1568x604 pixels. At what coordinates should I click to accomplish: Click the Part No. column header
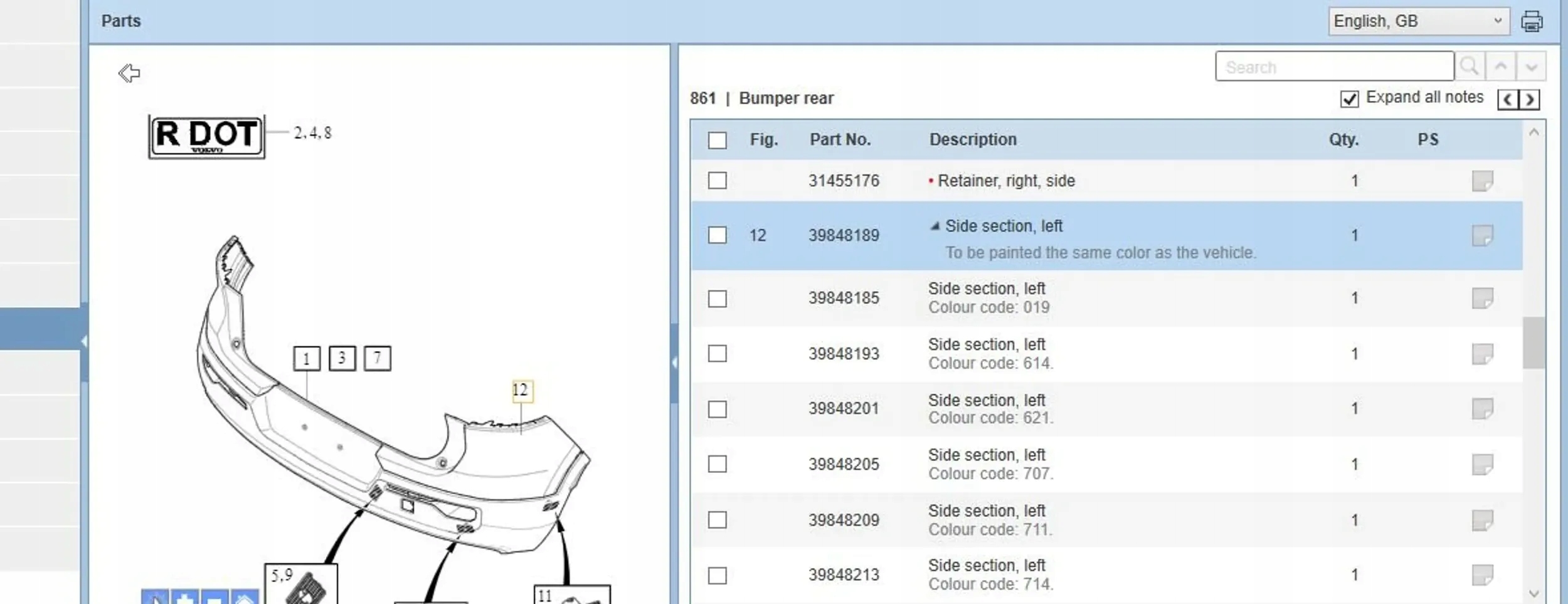[840, 139]
